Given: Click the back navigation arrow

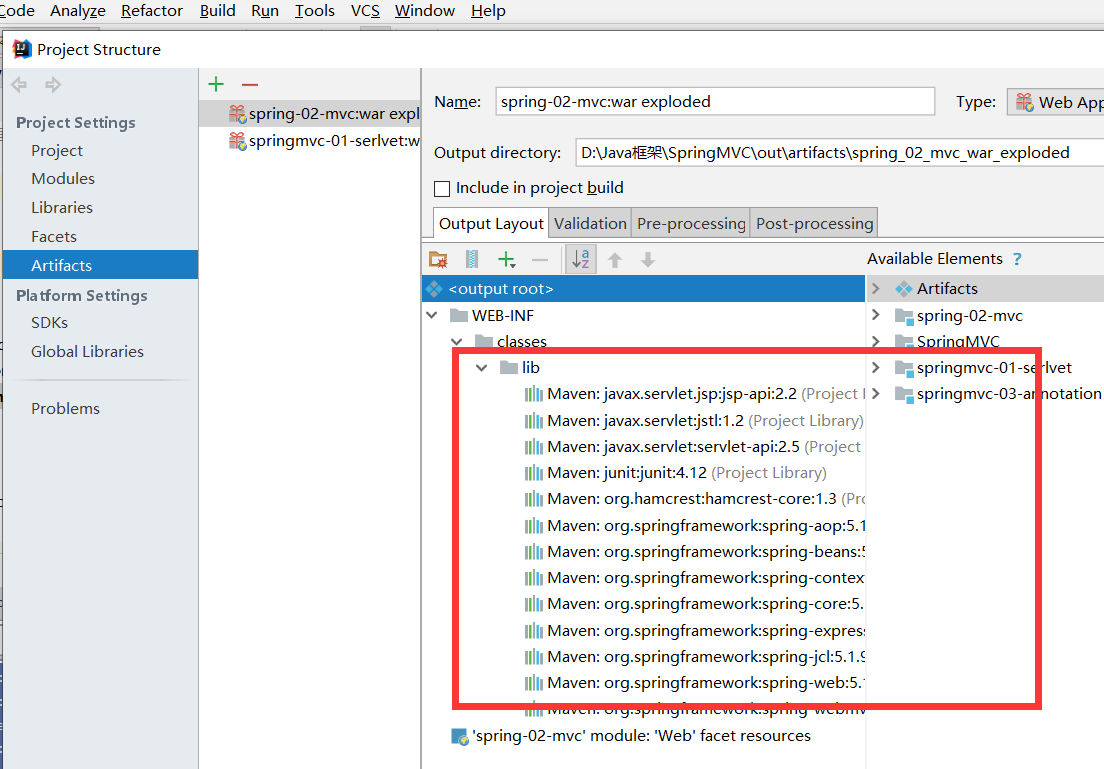Looking at the screenshot, I should point(18,85).
